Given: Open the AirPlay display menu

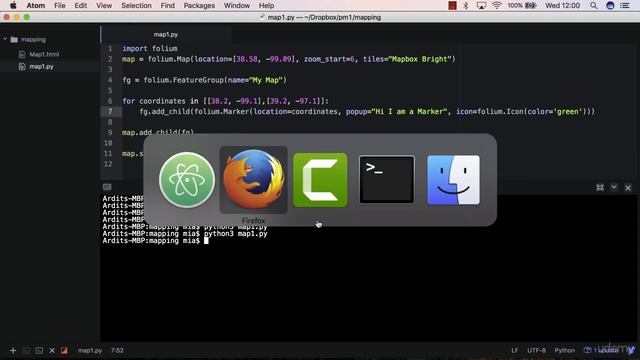Looking at the screenshot, I should 481,5.
